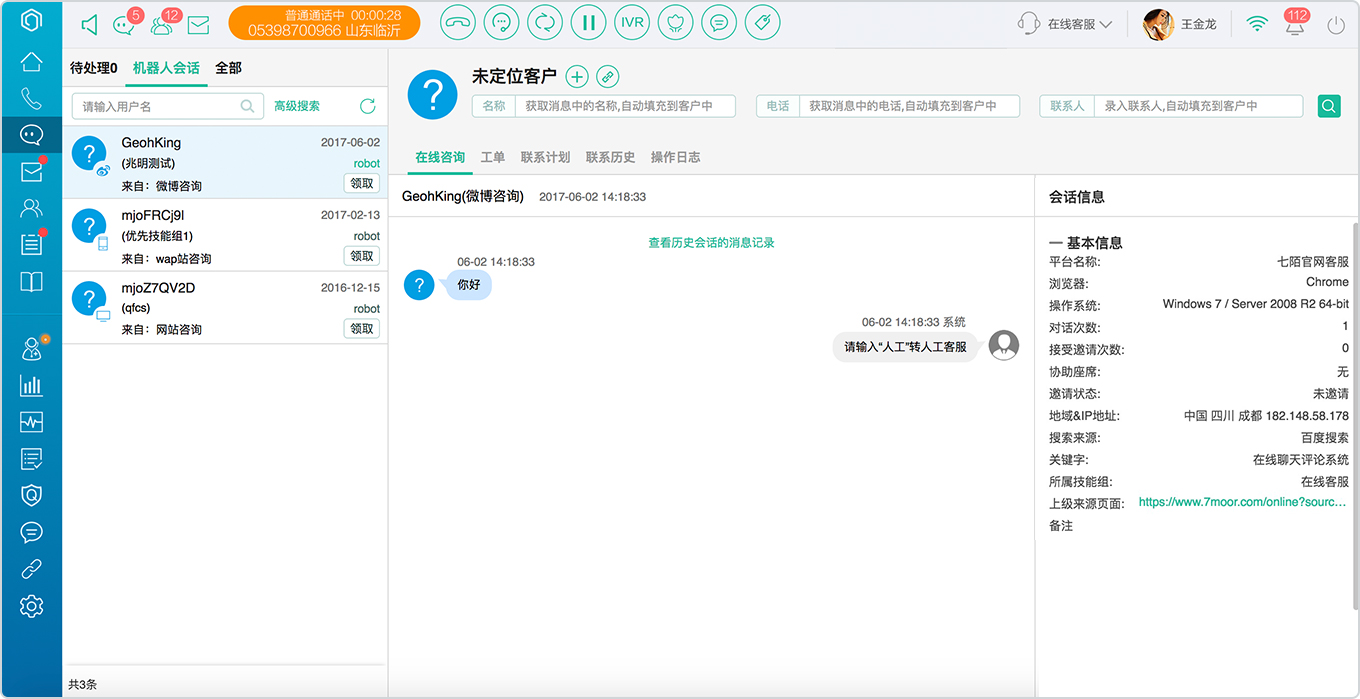This screenshot has width=1360, height=699.
Task: Add new customer with plus icon
Action: [577, 77]
